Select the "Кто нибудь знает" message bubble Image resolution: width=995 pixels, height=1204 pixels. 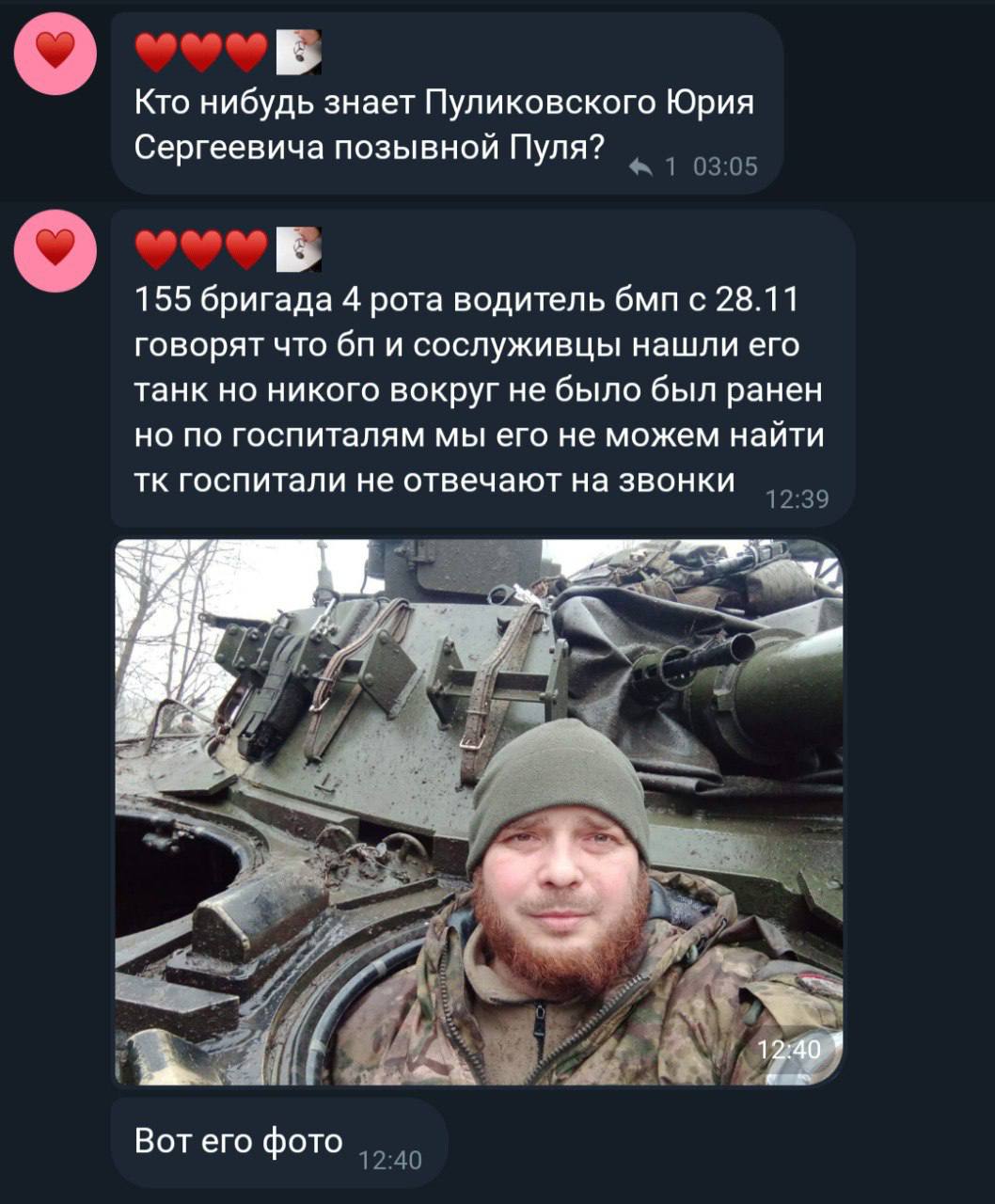448,103
